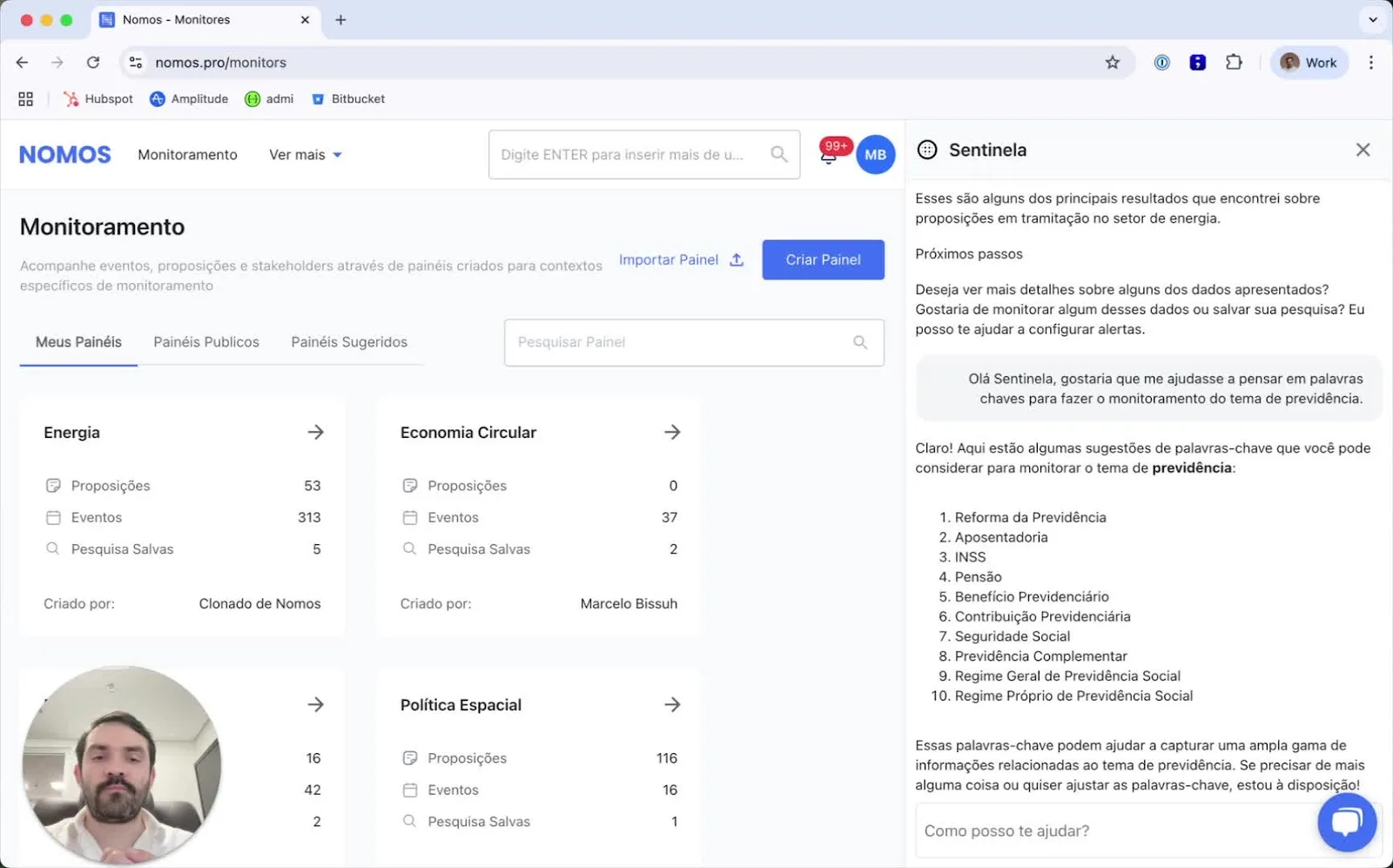The image size is (1393, 868).
Task: Click Pesquisa Salvas in Política Espacial card
Action: coord(539,822)
